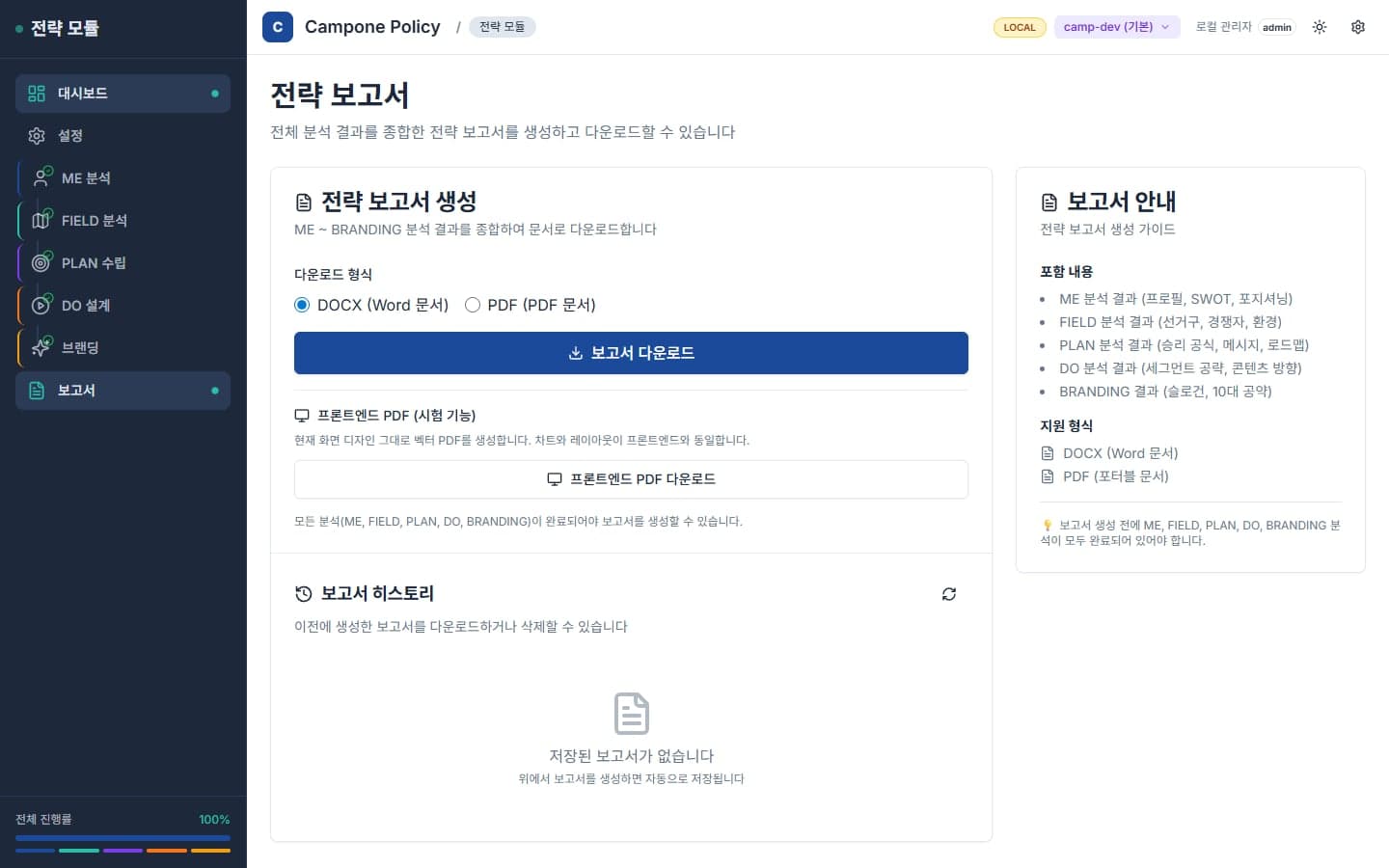1389x868 pixels.
Task: Click the monitor icon beside 프론트엔드 PDF (시험 기능)
Action: tap(302, 416)
